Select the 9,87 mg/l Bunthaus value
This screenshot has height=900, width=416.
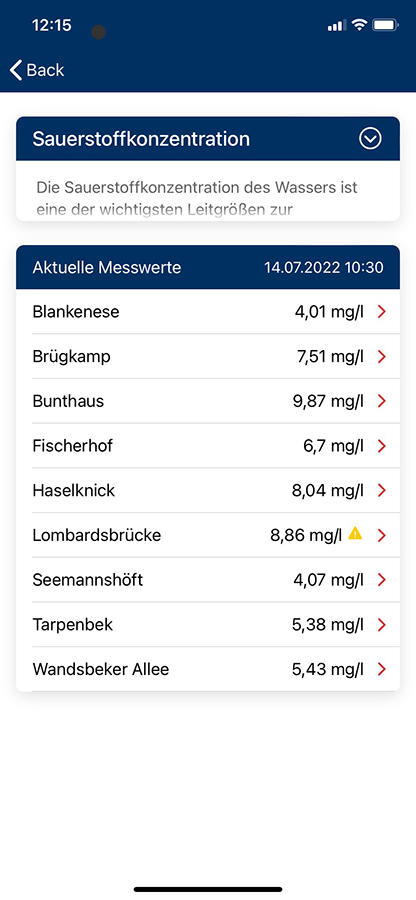(328, 401)
